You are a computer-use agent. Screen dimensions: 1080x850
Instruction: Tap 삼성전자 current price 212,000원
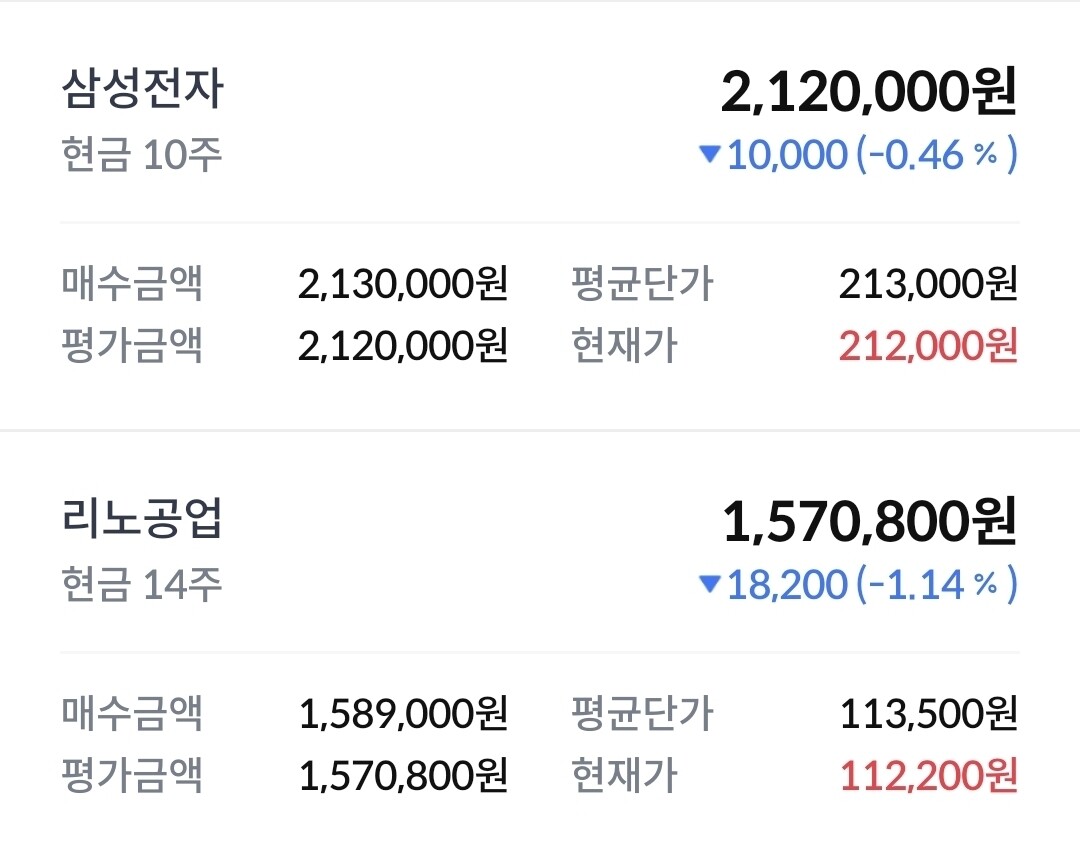(928, 346)
